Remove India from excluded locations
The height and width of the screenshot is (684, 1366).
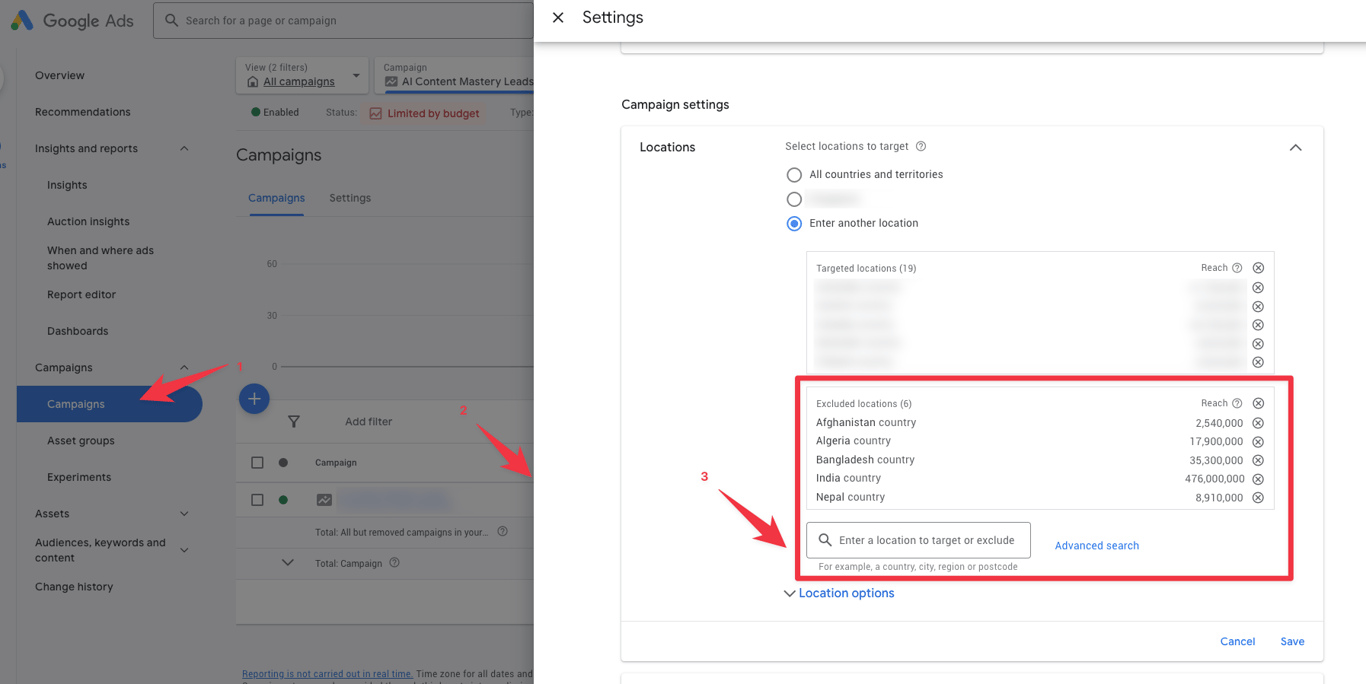(1258, 479)
